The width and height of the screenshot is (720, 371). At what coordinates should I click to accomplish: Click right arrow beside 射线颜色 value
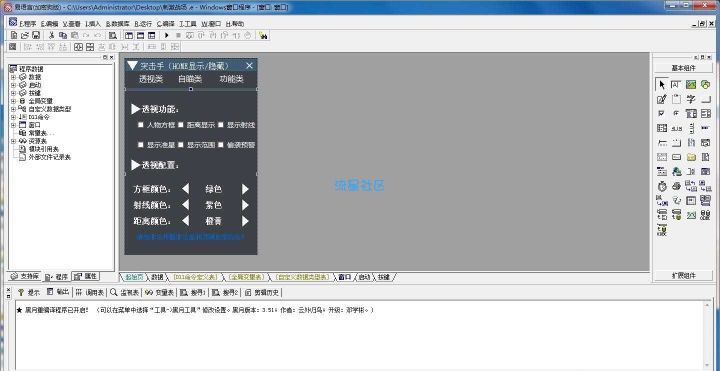[245, 205]
